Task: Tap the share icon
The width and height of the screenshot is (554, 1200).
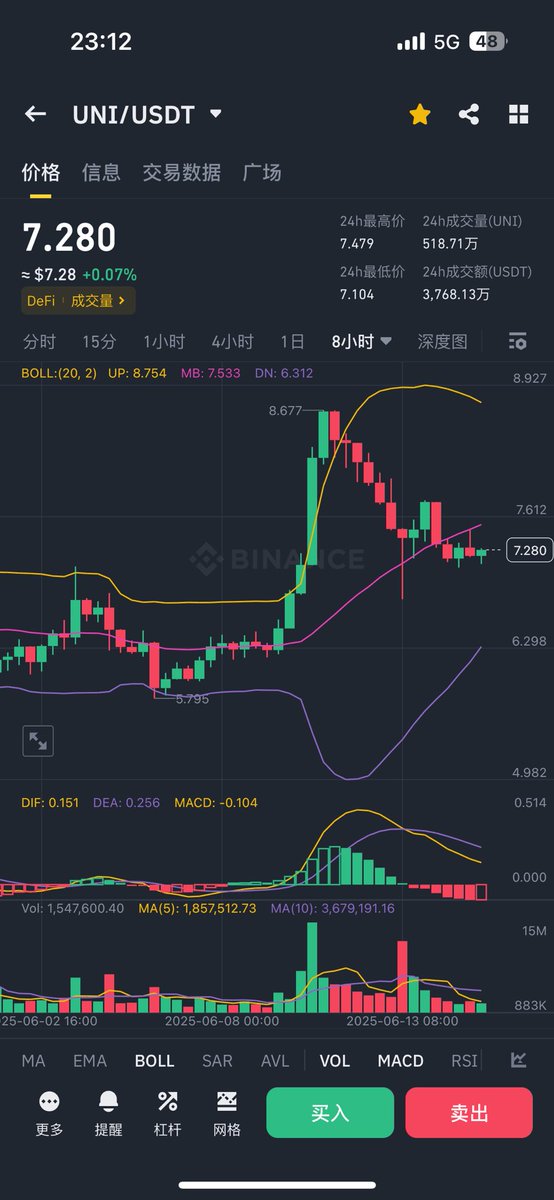Action: point(469,114)
